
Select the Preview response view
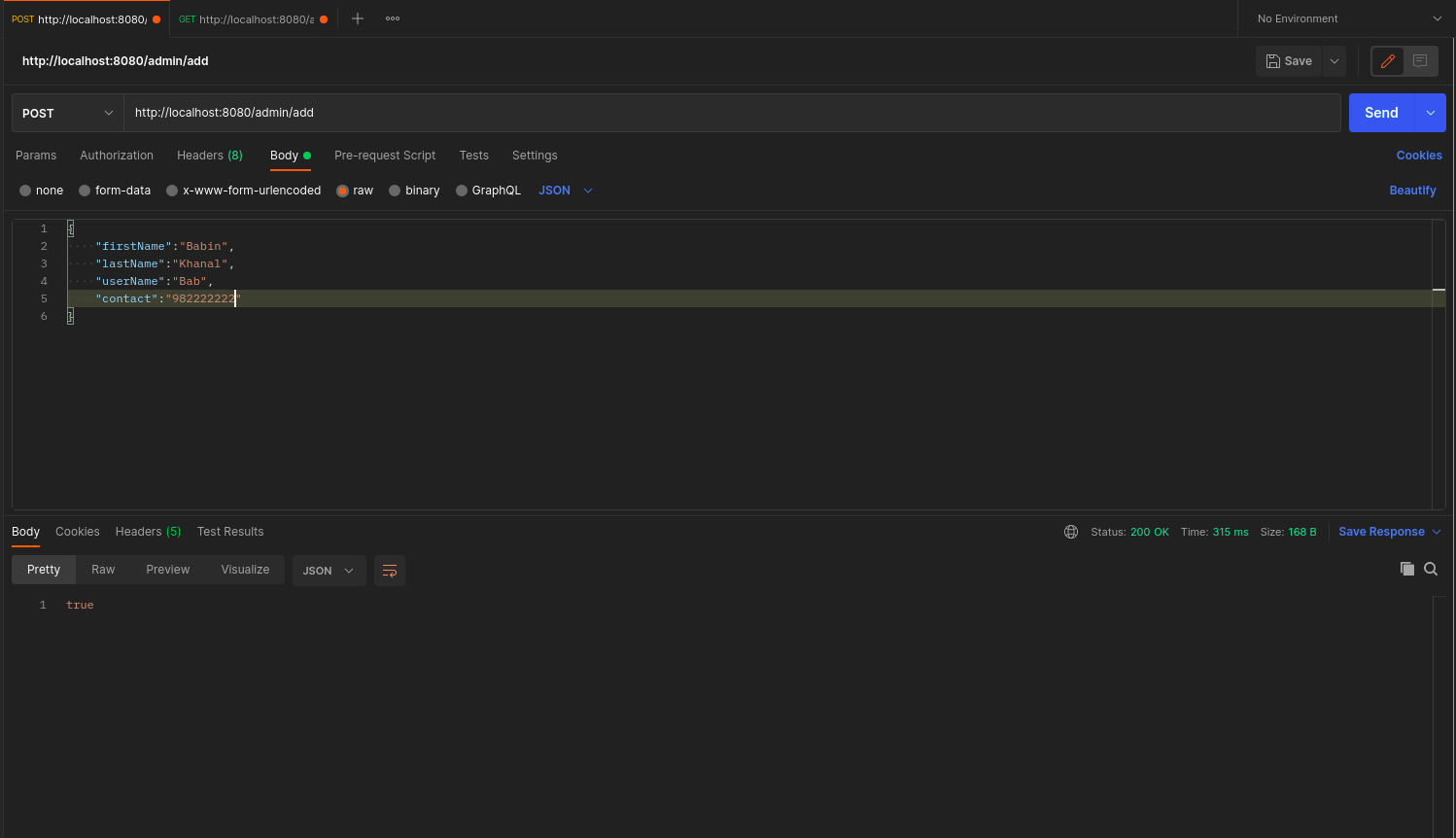click(x=168, y=570)
